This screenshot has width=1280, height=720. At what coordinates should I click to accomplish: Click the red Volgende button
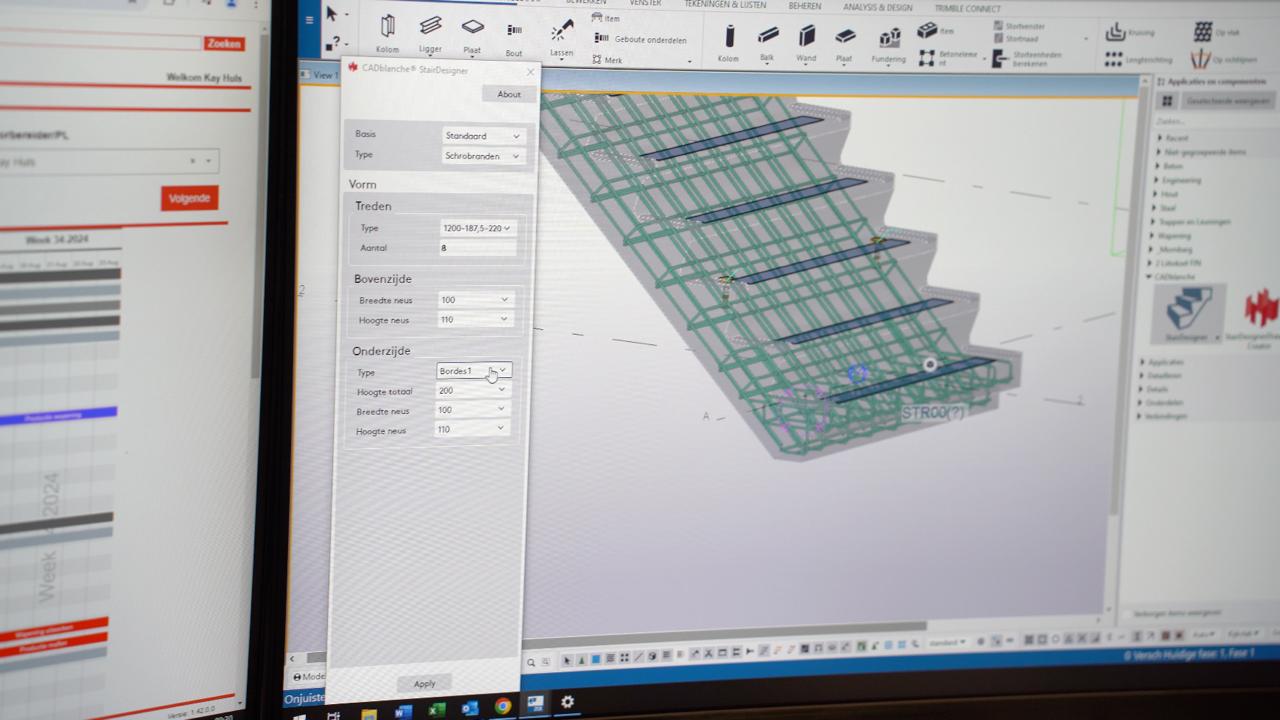coord(189,198)
